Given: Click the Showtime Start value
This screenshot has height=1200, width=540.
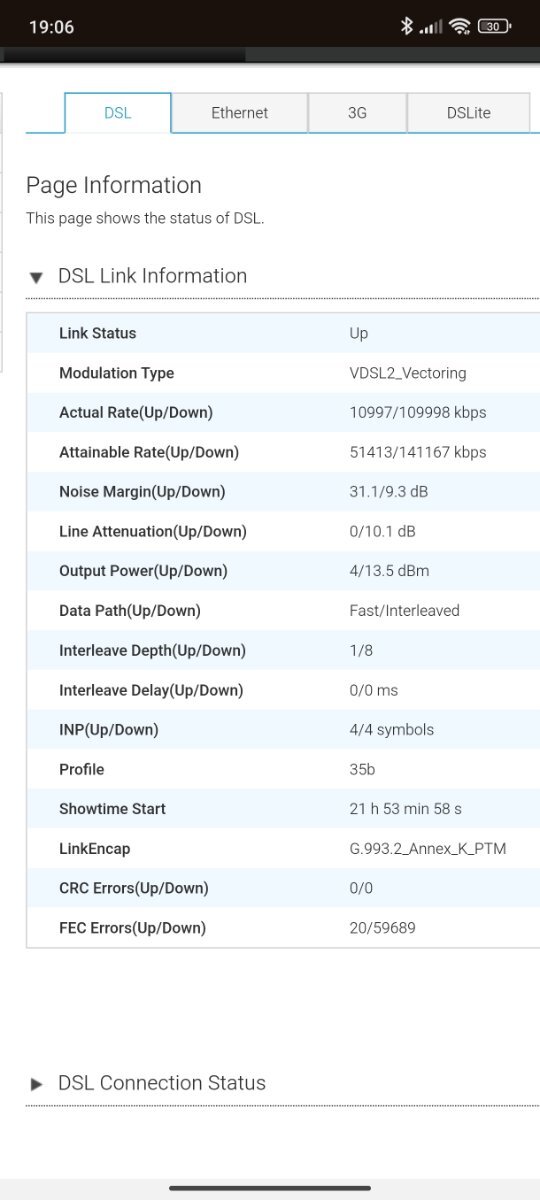Looking at the screenshot, I should (405, 809).
